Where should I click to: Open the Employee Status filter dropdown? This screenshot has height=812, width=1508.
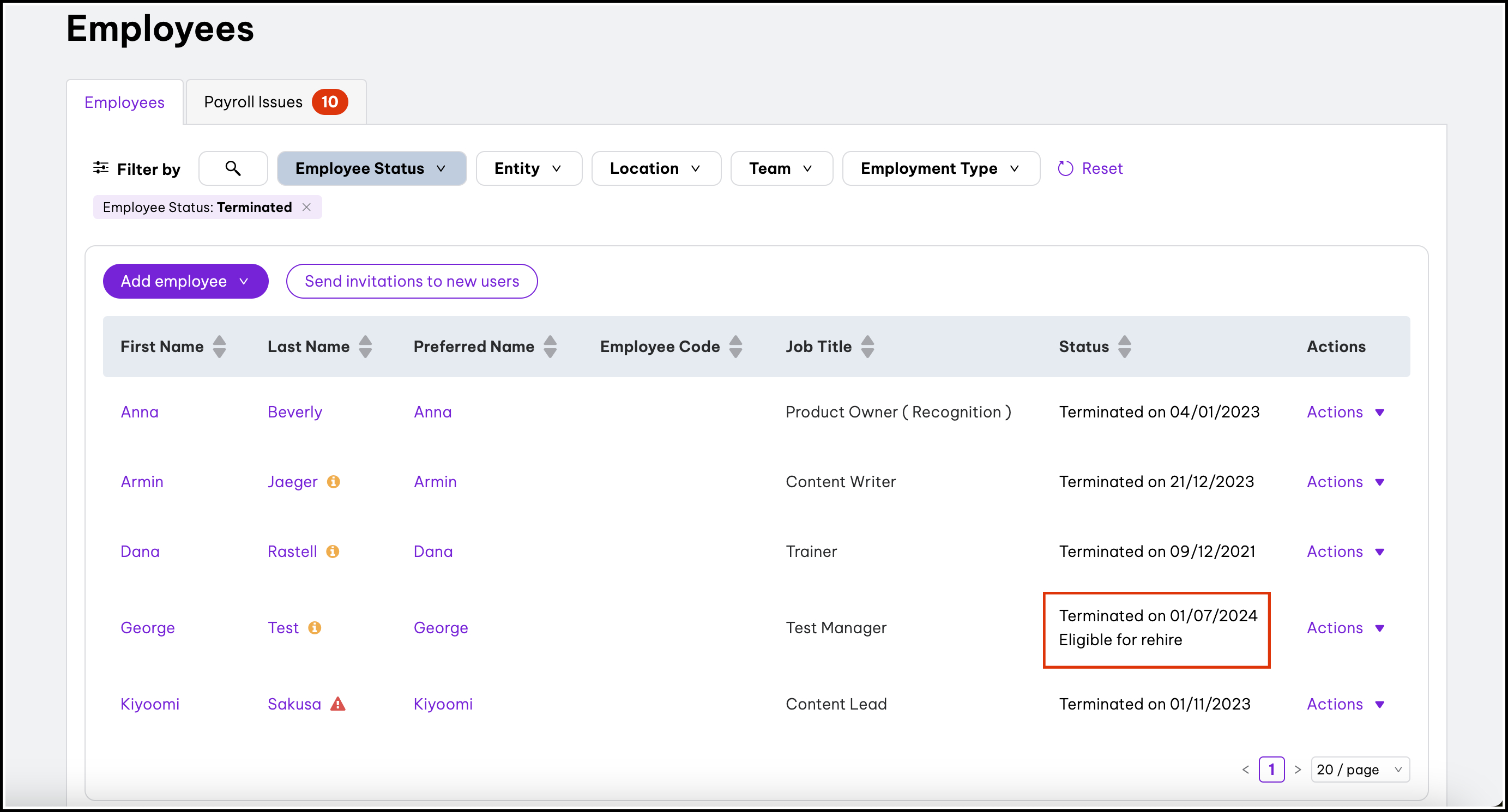(x=371, y=168)
